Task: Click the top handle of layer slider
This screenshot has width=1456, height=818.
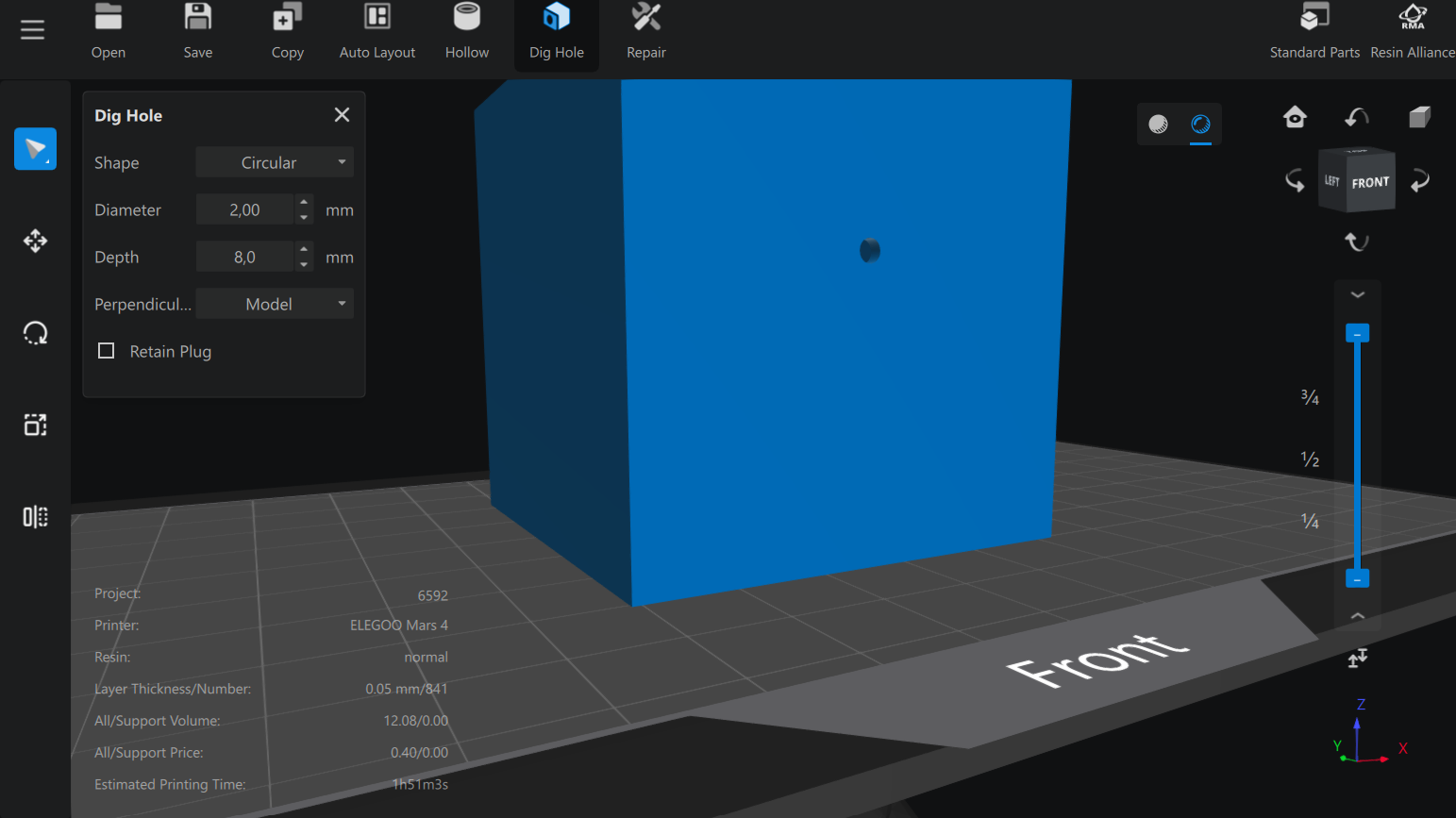Action: point(1357,334)
